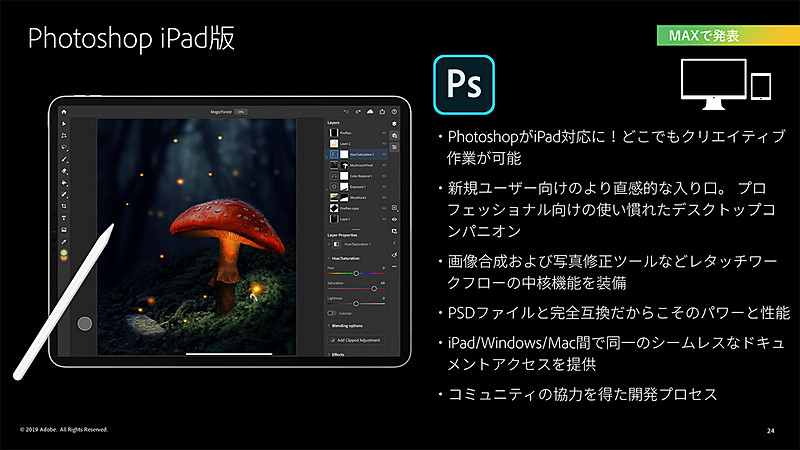Image resolution: width=800 pixels, height=450 pixels.
Task: Select the Paint Bucket fill tool
Action: [x=64, y=183]
